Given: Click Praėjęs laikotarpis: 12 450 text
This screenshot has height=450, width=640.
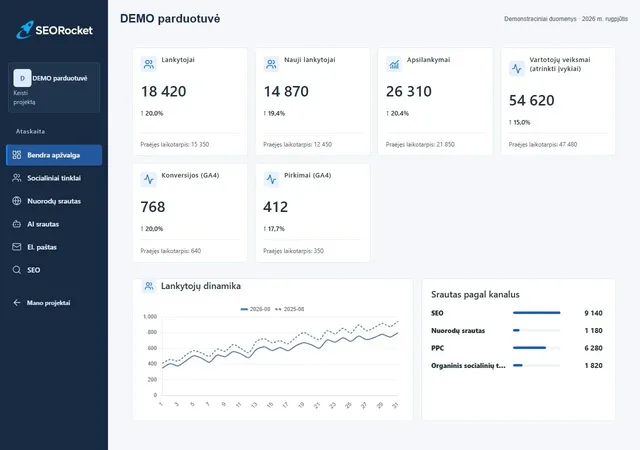Looking at the screenshot, I should [298, 145].
